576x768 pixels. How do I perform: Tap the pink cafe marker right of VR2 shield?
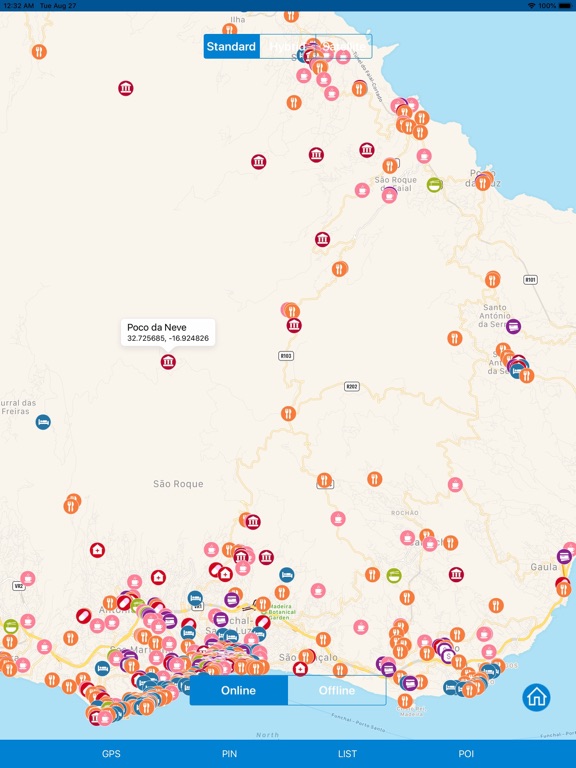click(x=27, y=578)
